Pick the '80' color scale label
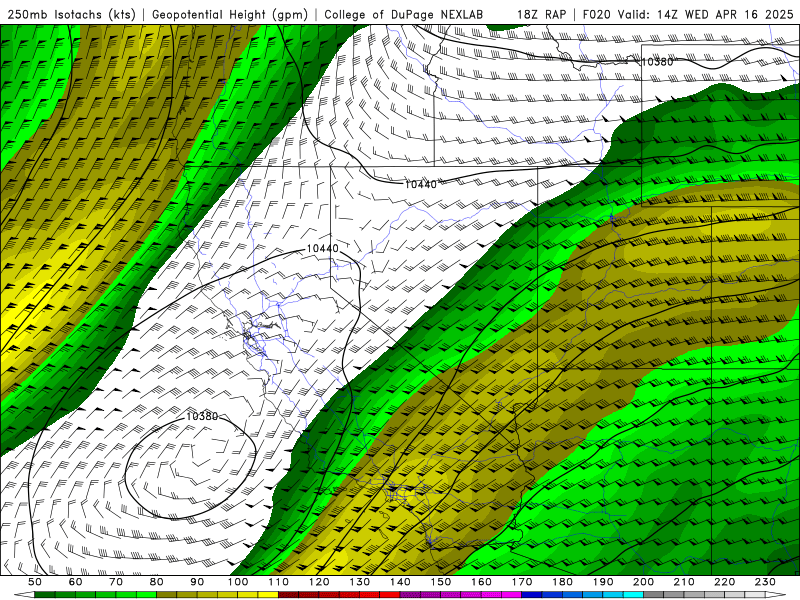 click(x=157, y=582)
